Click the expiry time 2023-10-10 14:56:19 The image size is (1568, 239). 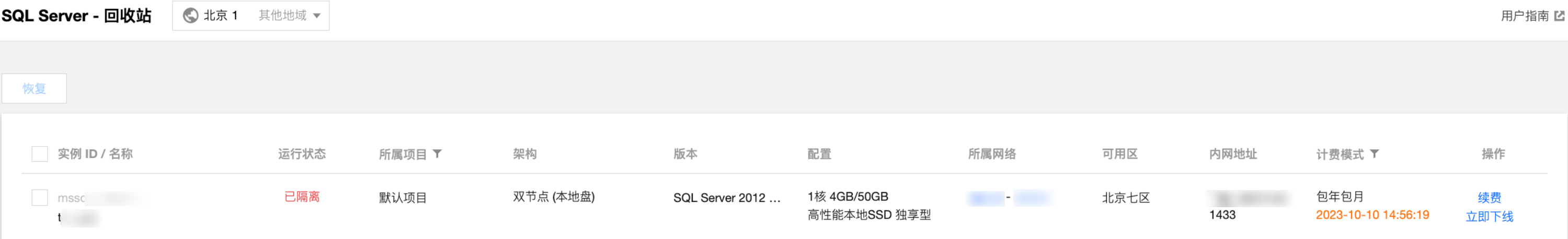pos(1372,214)
